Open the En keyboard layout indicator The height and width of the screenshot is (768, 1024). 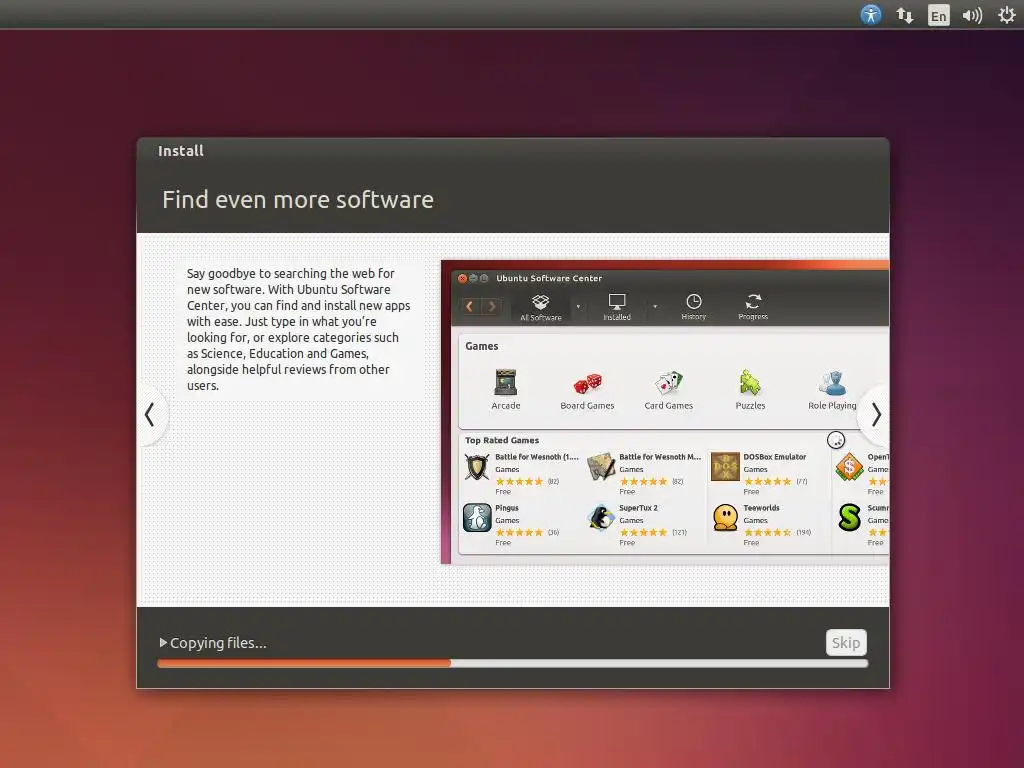pyautogui.click(x=938, y=15)
